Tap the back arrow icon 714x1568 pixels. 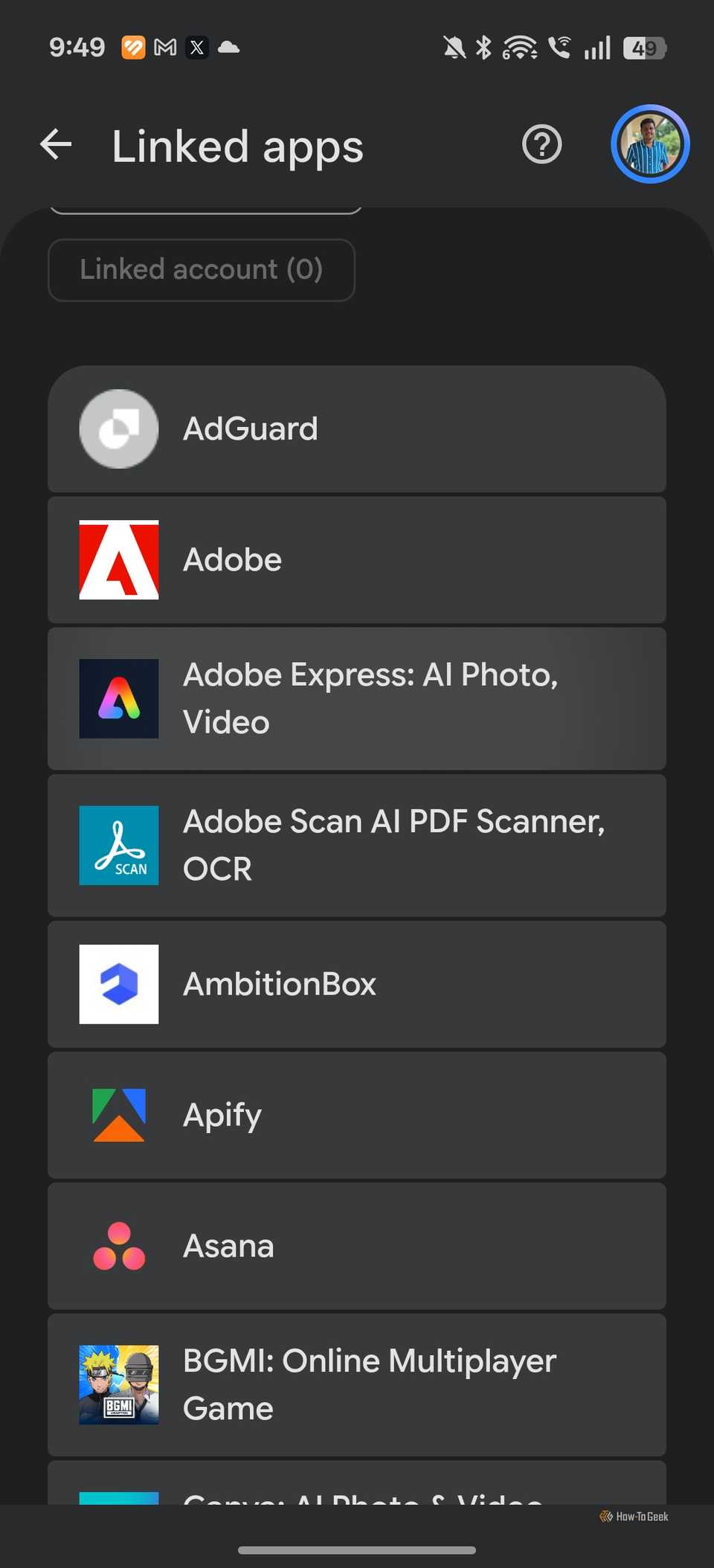pos(56,144)
